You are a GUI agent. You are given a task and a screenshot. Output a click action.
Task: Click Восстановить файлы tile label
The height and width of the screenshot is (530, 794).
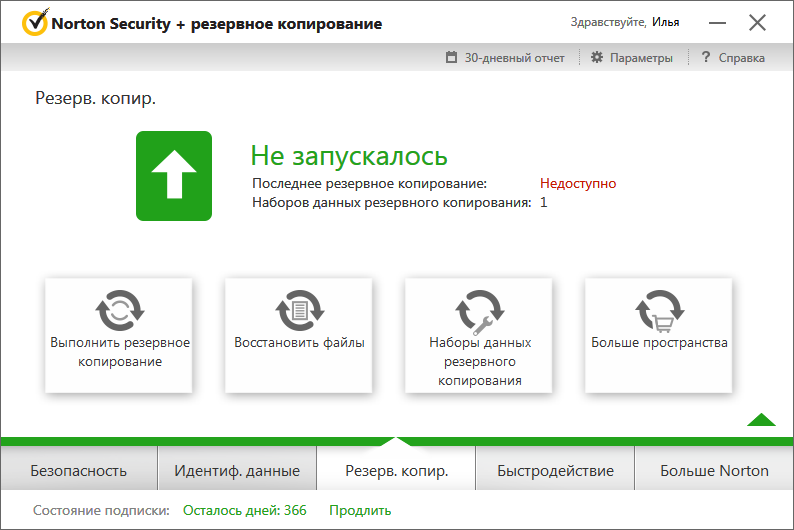click(299, 343)
